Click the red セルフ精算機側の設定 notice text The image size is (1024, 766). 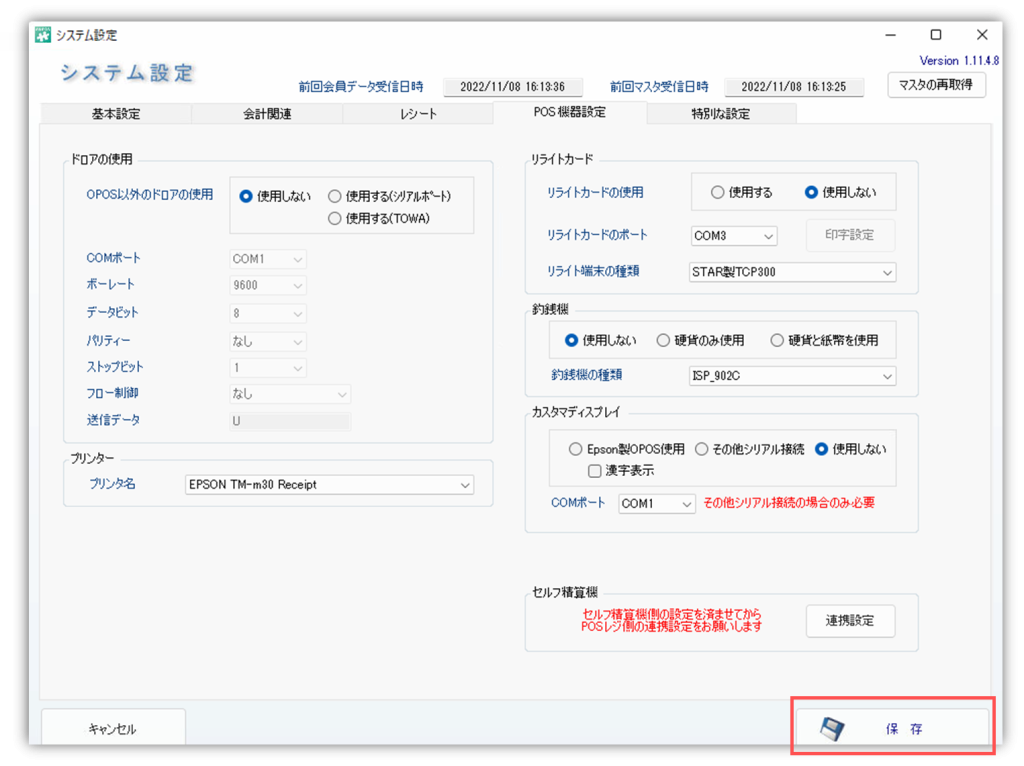671,620
